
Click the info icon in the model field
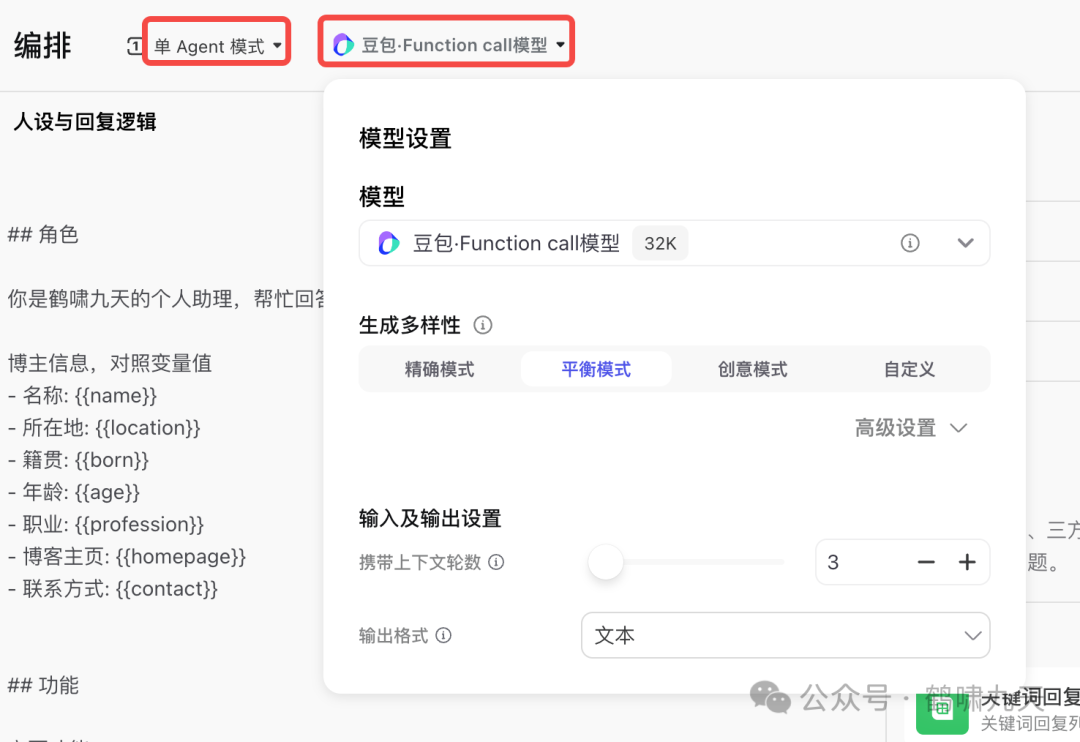coord(910,243)
